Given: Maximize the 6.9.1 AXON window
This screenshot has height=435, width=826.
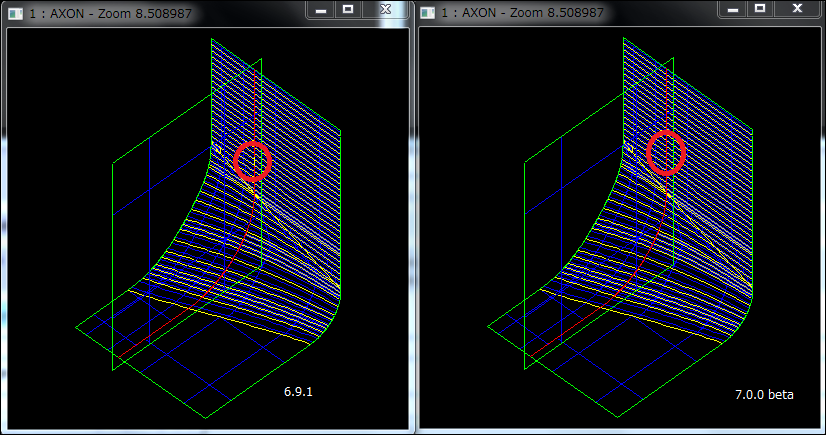Looking at the screenshot, I should coord(348,8).
